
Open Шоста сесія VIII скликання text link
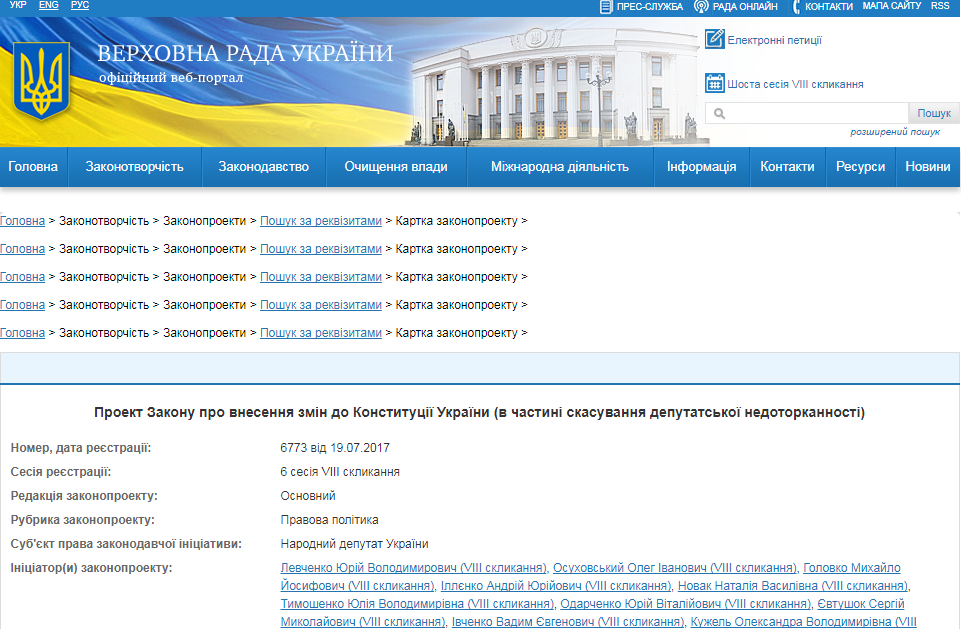796,84
